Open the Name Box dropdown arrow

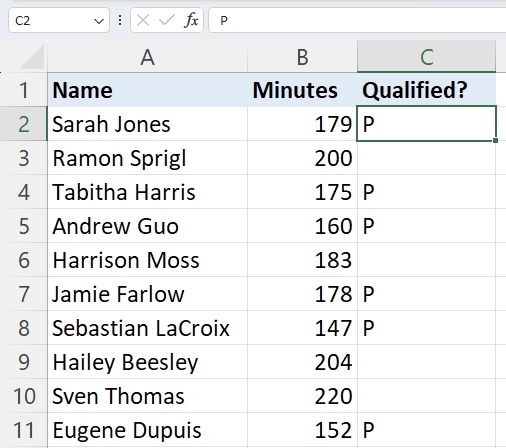(99, 21)
